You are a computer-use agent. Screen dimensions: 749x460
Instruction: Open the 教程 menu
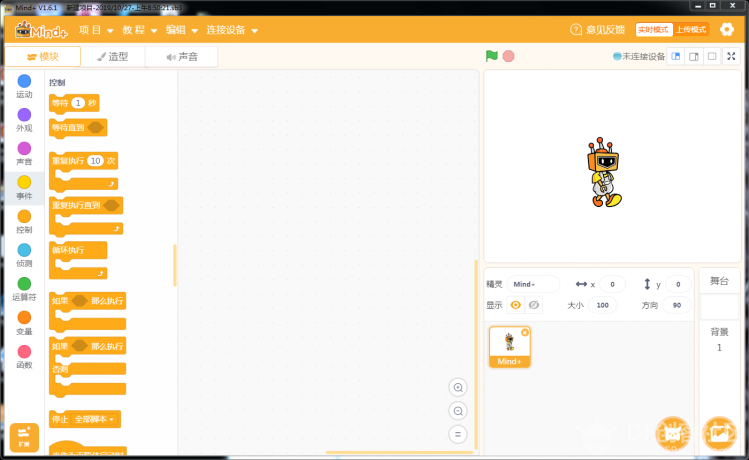(139, 30)
